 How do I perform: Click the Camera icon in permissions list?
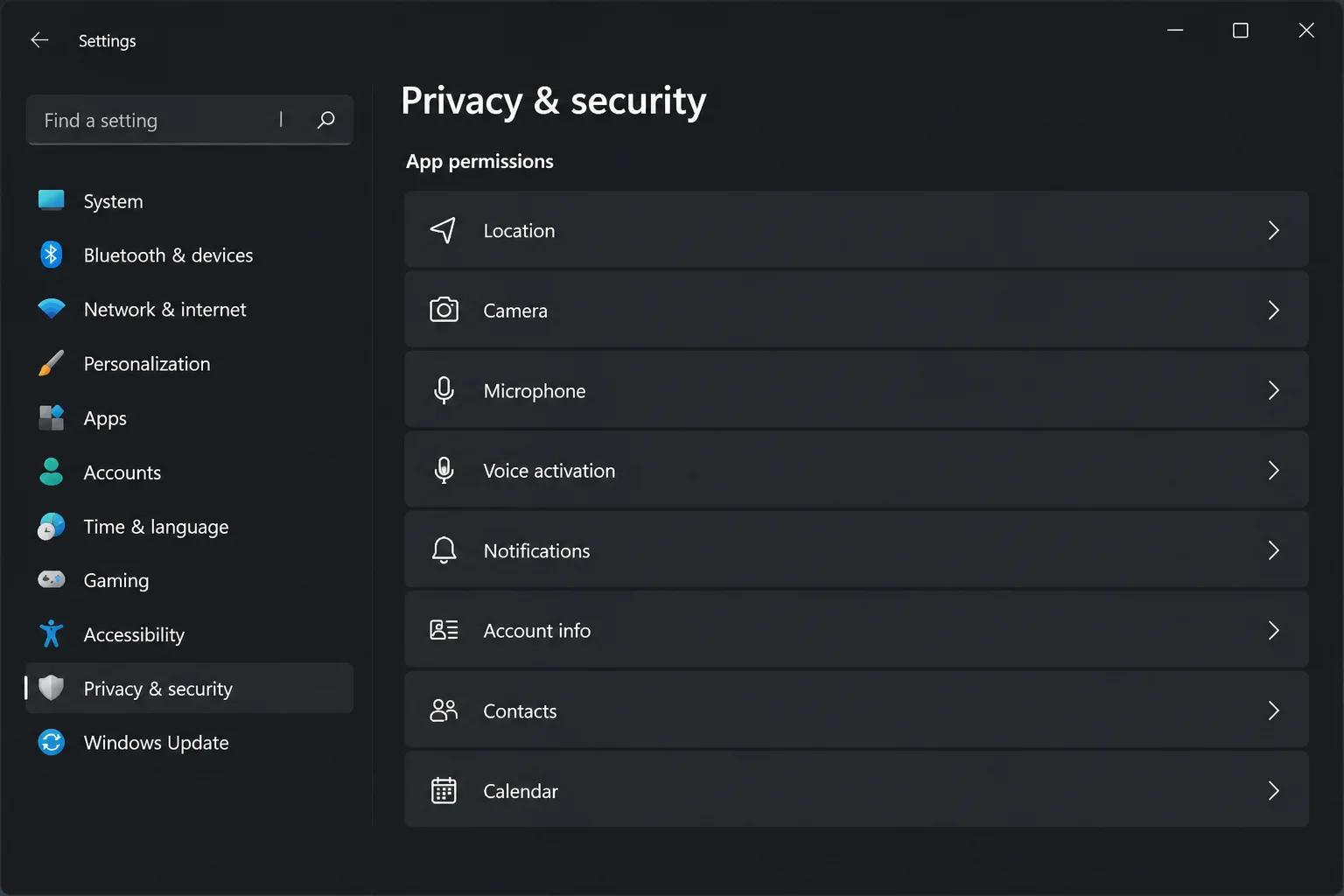(x=444, y=310)
